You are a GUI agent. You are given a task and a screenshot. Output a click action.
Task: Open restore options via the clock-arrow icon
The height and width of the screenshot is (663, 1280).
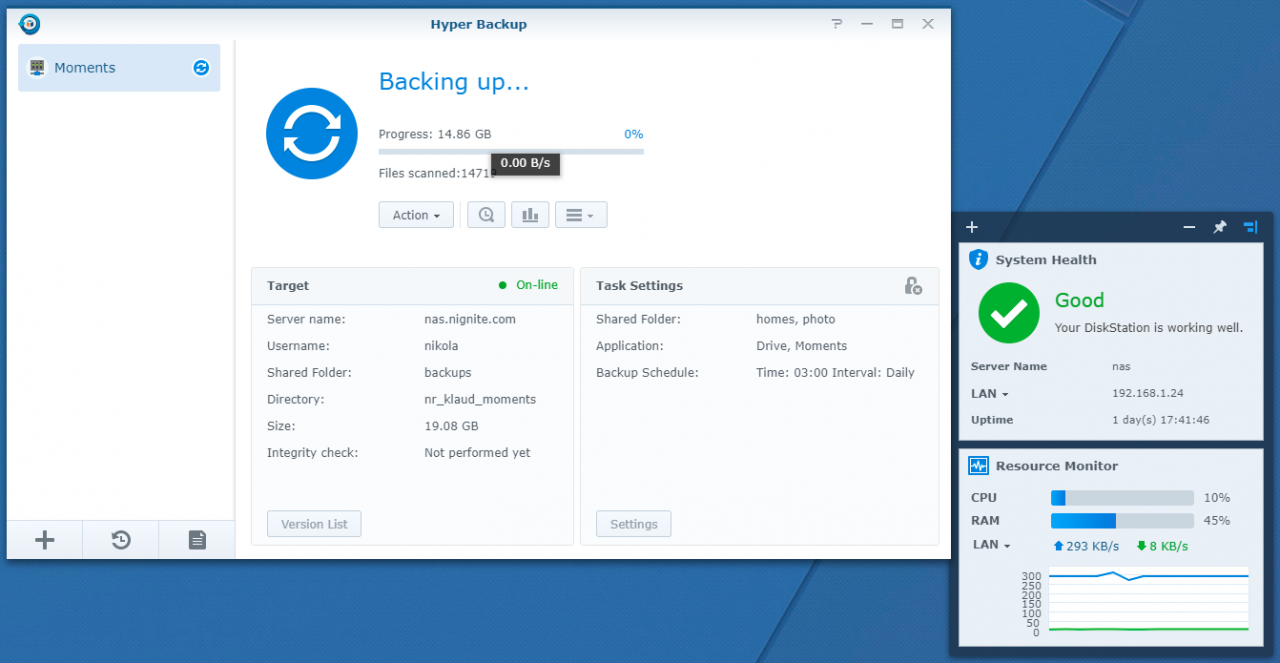120,540
